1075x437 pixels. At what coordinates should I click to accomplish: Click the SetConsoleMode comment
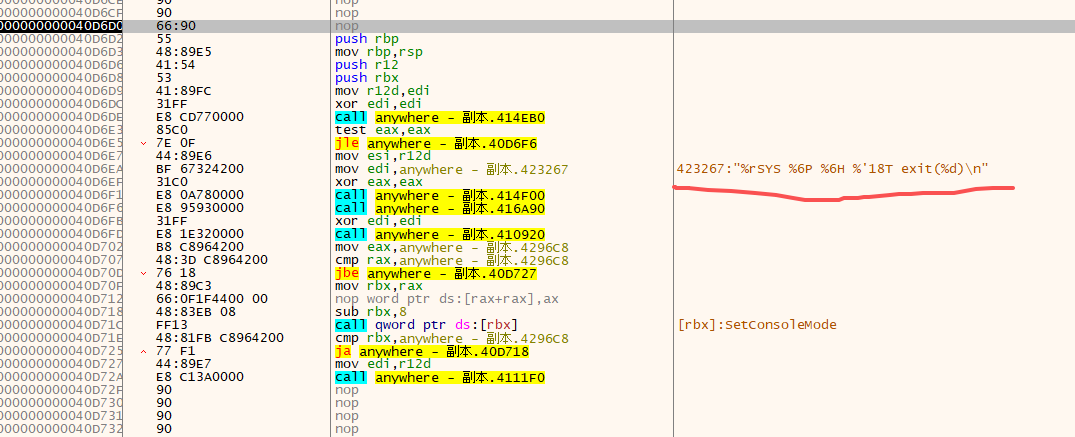[x=757, y=325]
